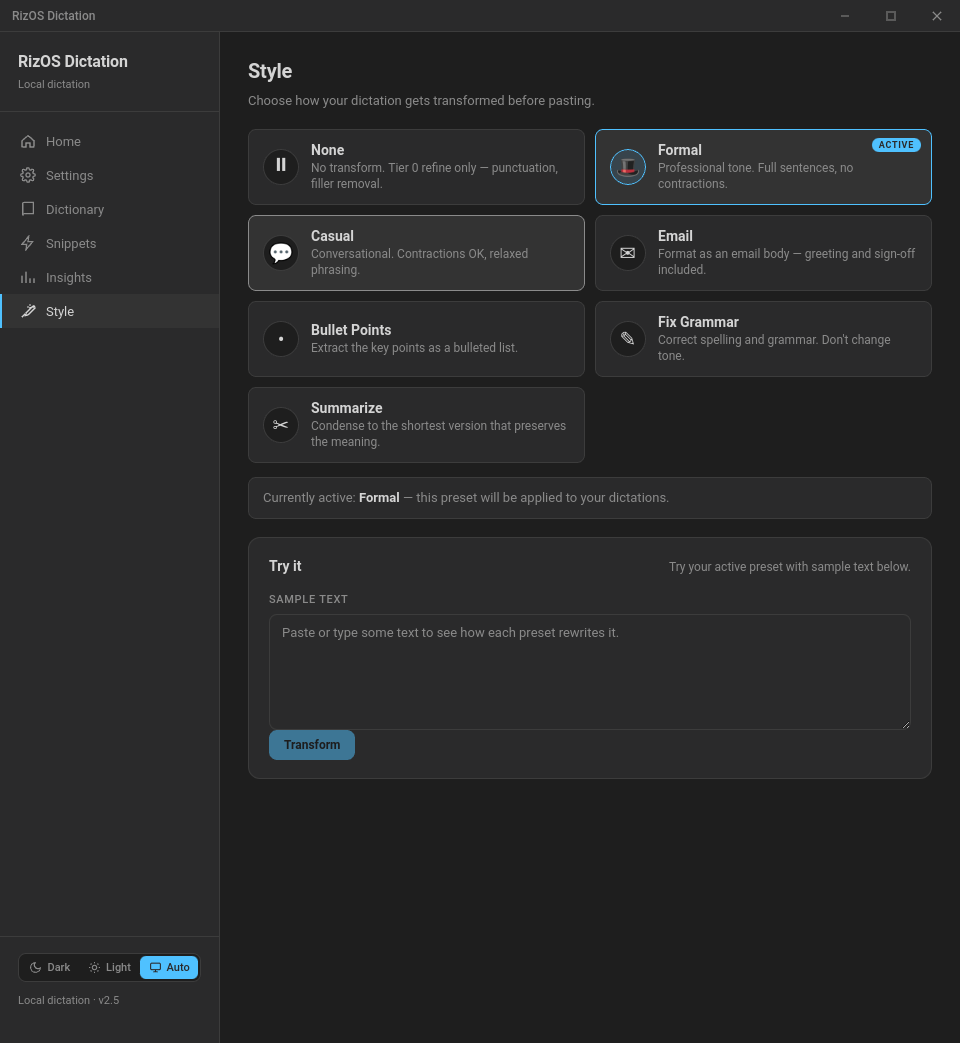This screenshot has width=960, height=1043.
Task: Click the 'Currently active: Formal' status banner
Action: point(589,498)
